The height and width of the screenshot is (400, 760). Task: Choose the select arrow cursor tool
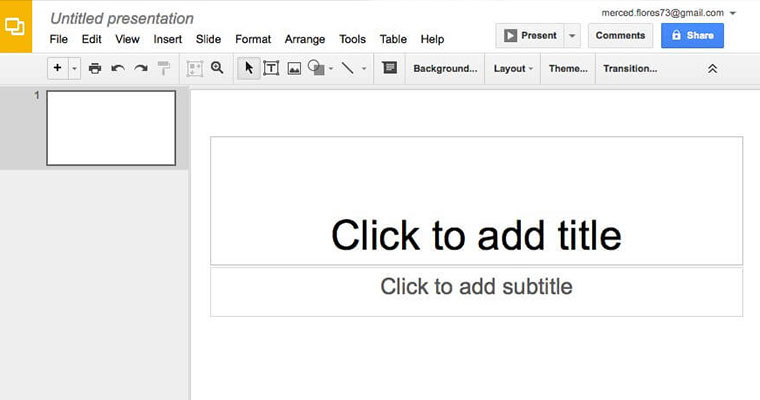point(249,68)
